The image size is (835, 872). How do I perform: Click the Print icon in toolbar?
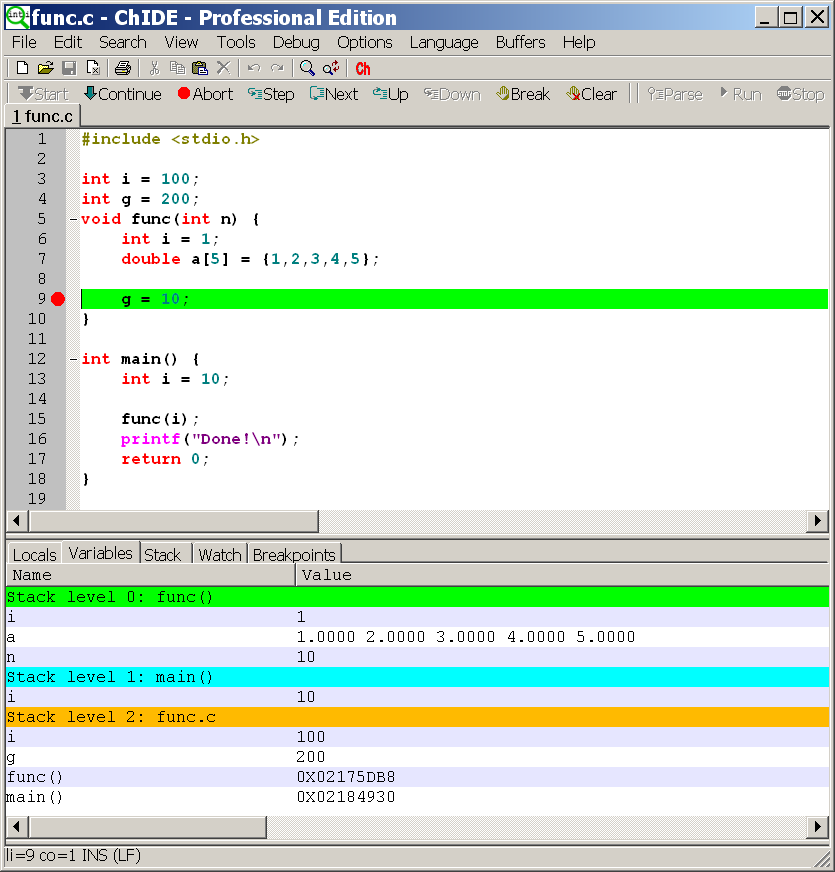point(122,68)
